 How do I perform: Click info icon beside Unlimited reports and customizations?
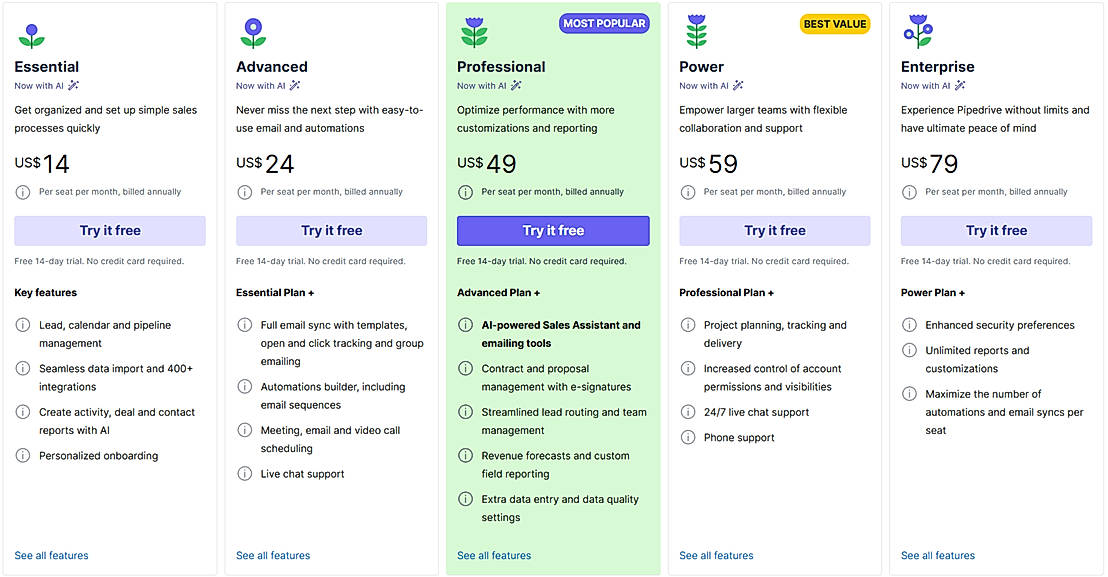click(x=909, y=351)
